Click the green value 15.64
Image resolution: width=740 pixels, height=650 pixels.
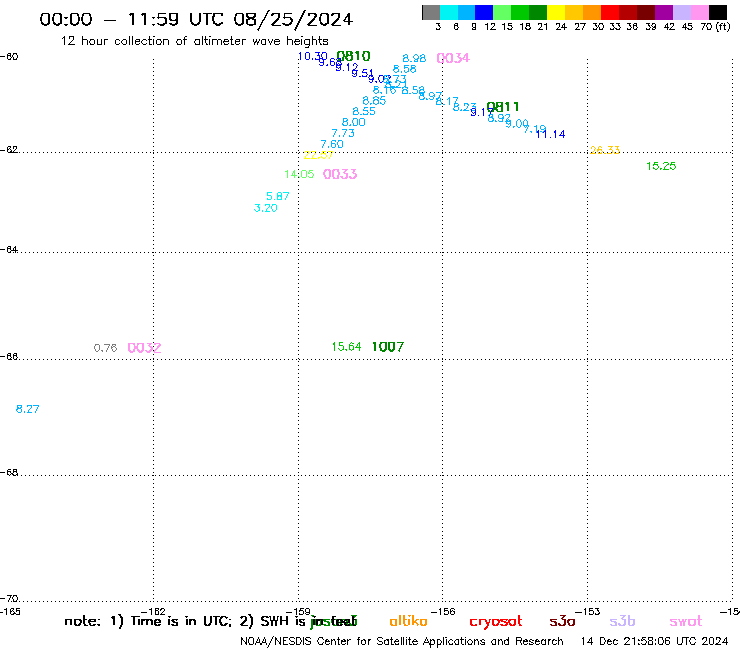click(x=346, y=347)
